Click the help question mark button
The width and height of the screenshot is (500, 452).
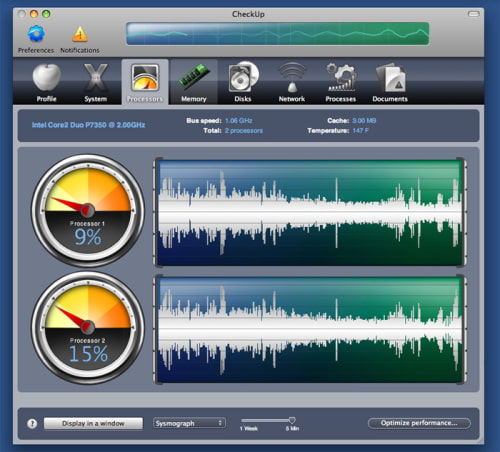(32, 423)
